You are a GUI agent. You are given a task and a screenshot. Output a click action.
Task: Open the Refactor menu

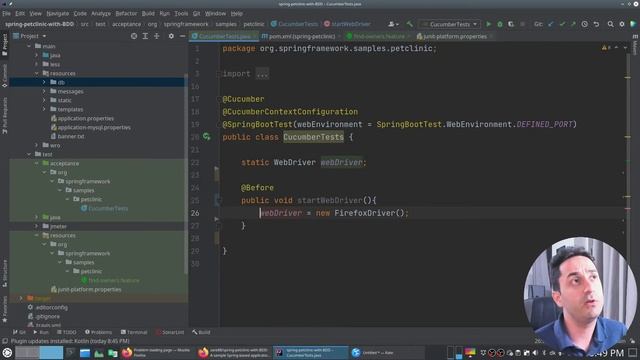[126, 13]
